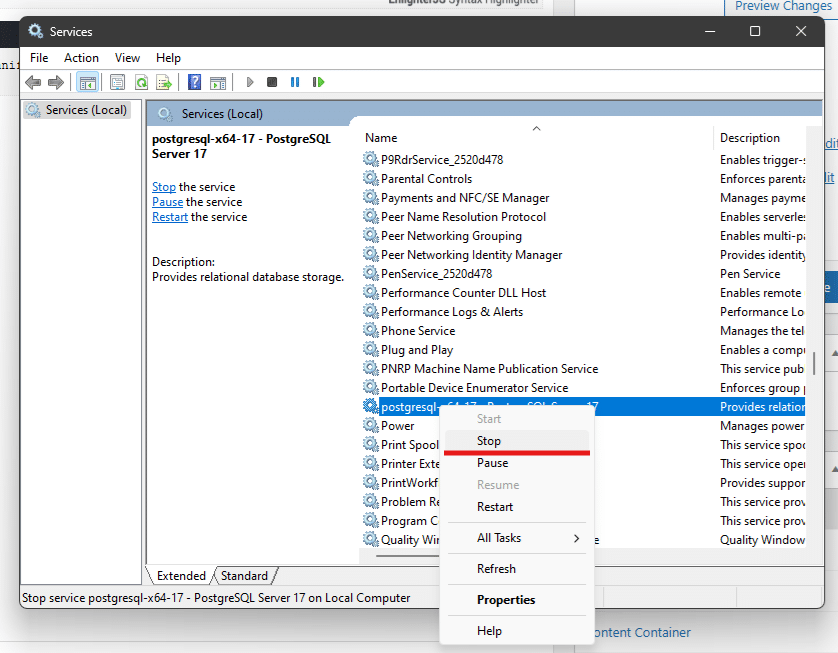Choose Pause in the context menu
838x653 pixels.
(516, 463)
